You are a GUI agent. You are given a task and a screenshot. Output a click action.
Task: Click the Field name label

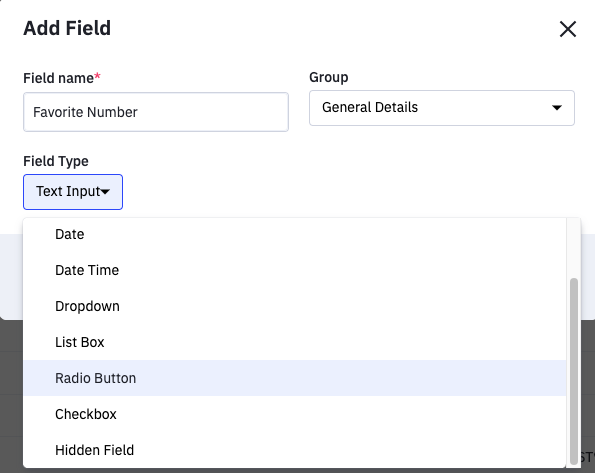coord(58,78)
